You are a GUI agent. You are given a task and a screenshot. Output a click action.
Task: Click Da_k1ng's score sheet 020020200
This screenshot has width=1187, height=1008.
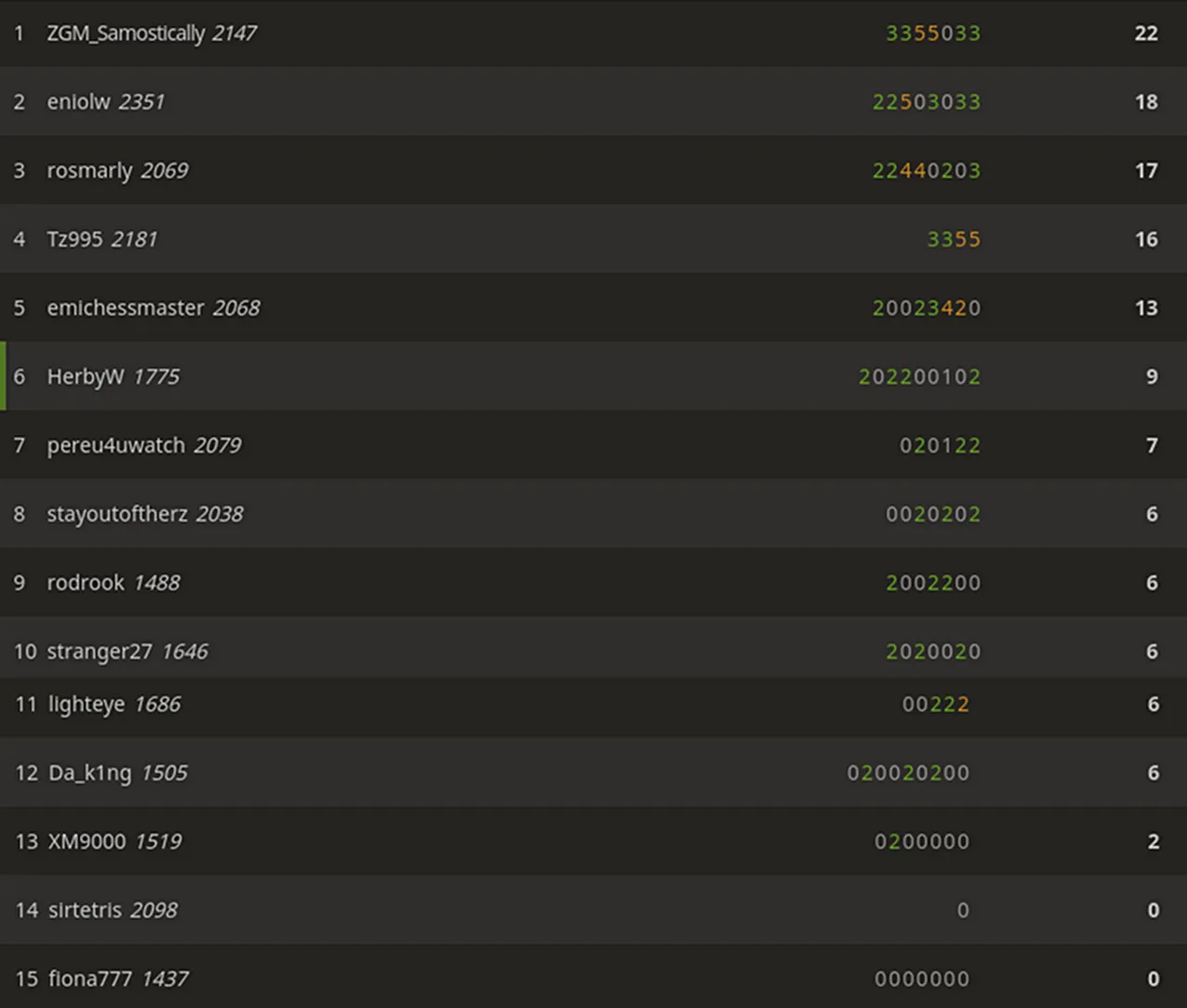[908, 772]
